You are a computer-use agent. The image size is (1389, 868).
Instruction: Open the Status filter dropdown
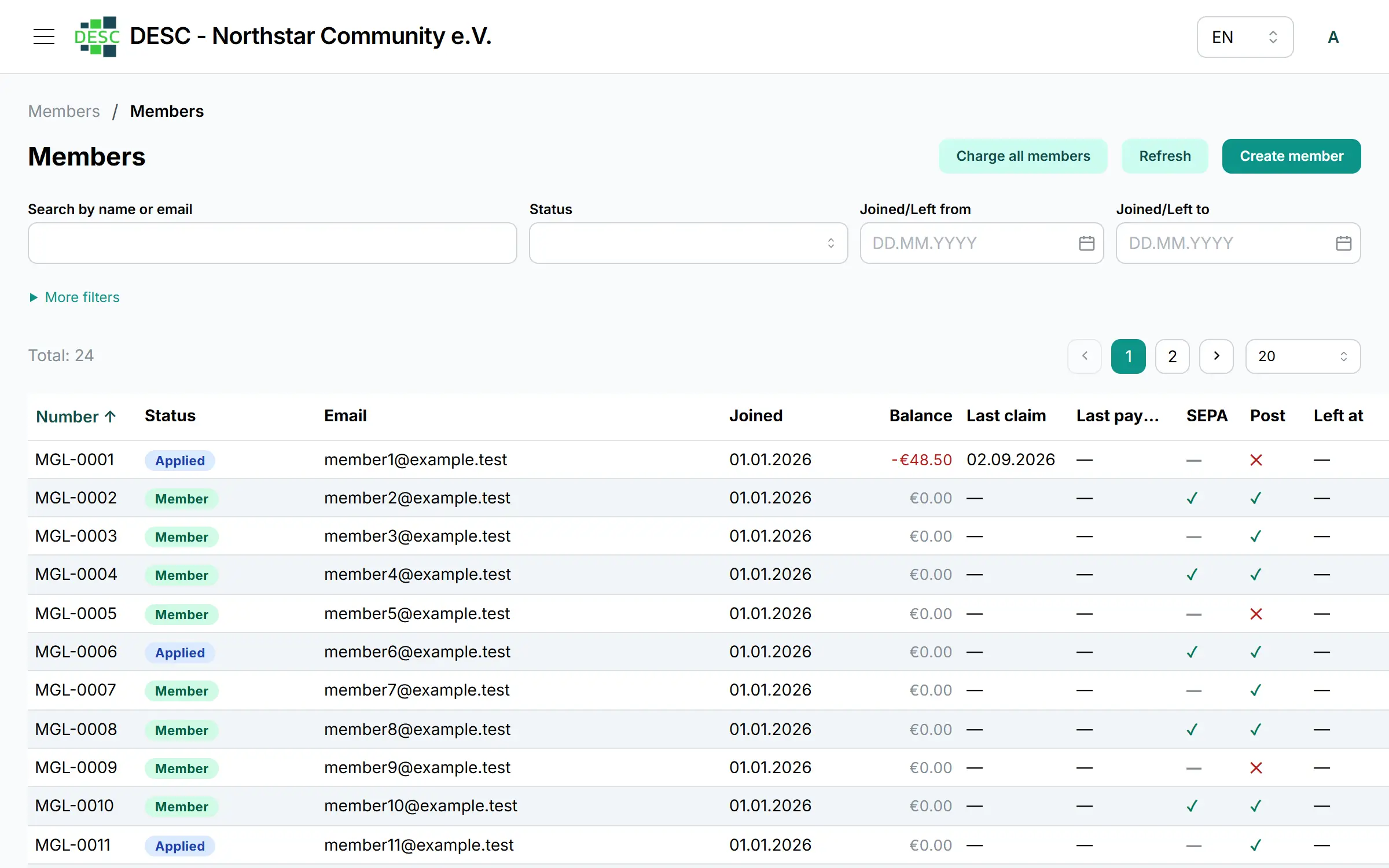[688, 243]
